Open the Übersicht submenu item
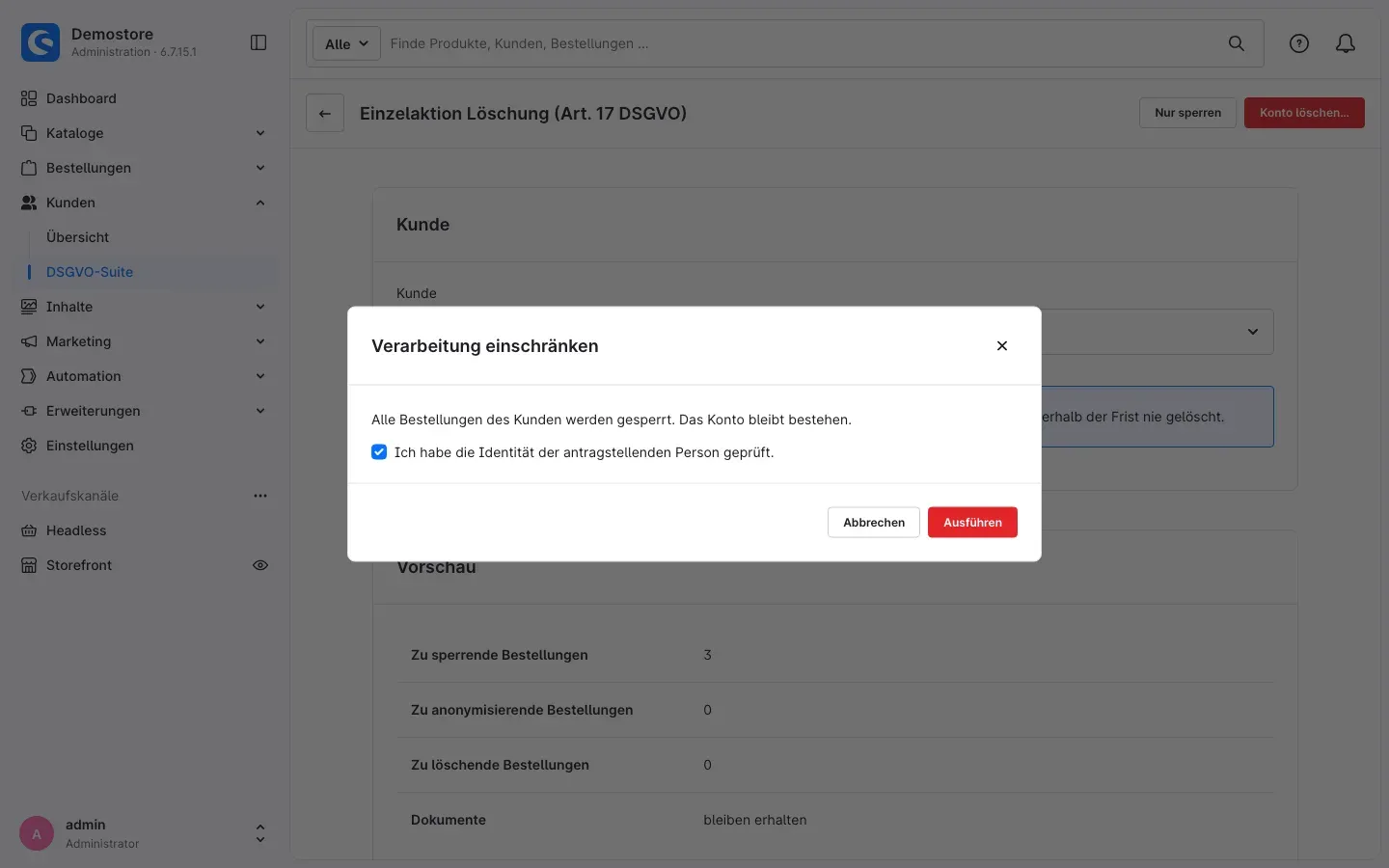1389x868 pixels. coord(77,237)
